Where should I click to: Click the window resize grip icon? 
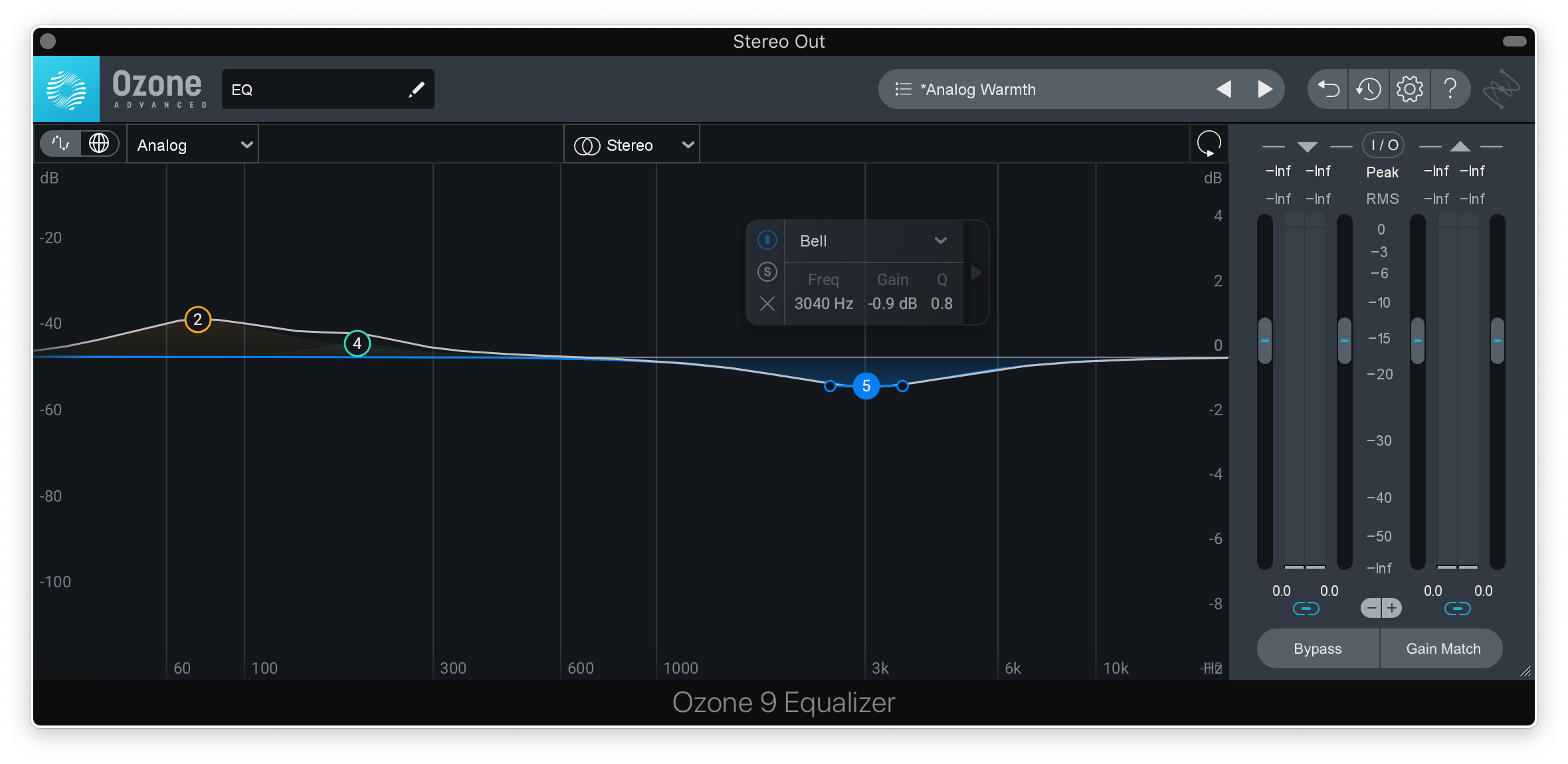pyautogui.click(x=1526, y=672)
